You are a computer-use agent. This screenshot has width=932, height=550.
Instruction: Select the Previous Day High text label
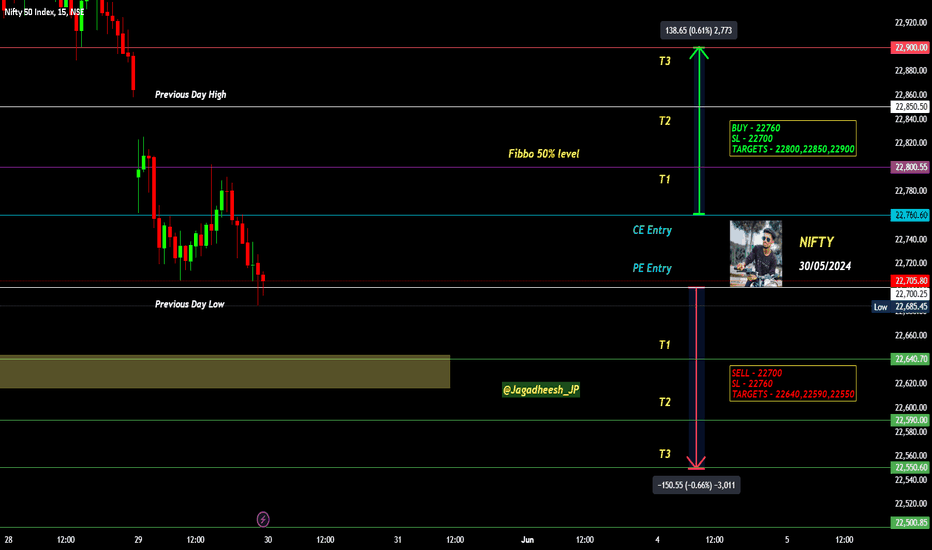click(190, 95)
